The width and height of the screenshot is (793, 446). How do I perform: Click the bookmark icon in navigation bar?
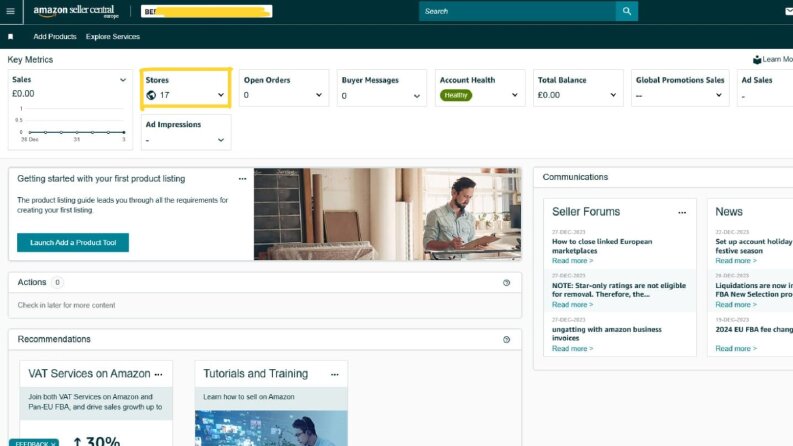pyautogui.click(x=11, y=37)
